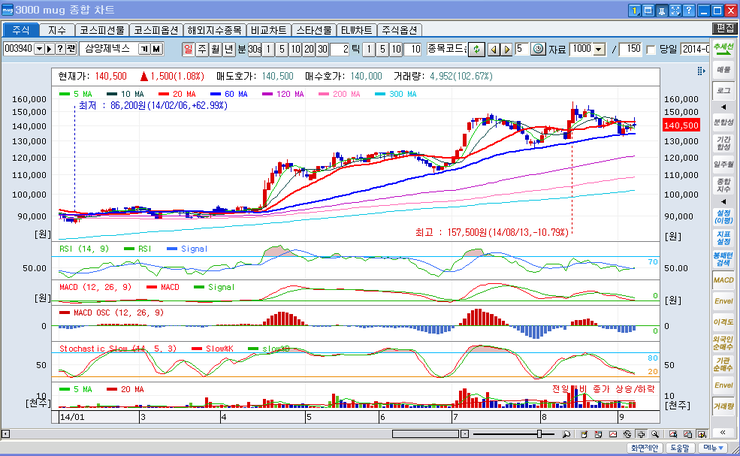This screenshot has height=456, width=740.
Task: Open the 메뉴 dropdown menu
Action: click(x=713, y=448)
